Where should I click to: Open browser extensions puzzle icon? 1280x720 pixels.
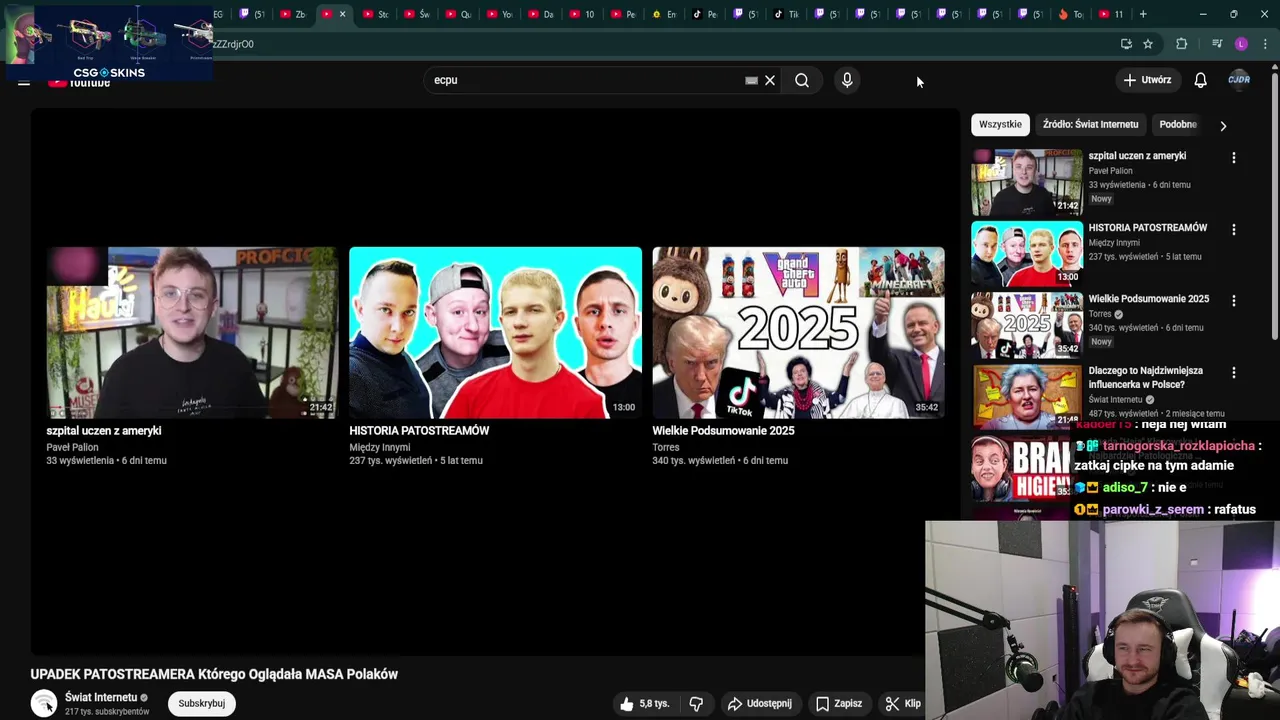click(1181, 44)
